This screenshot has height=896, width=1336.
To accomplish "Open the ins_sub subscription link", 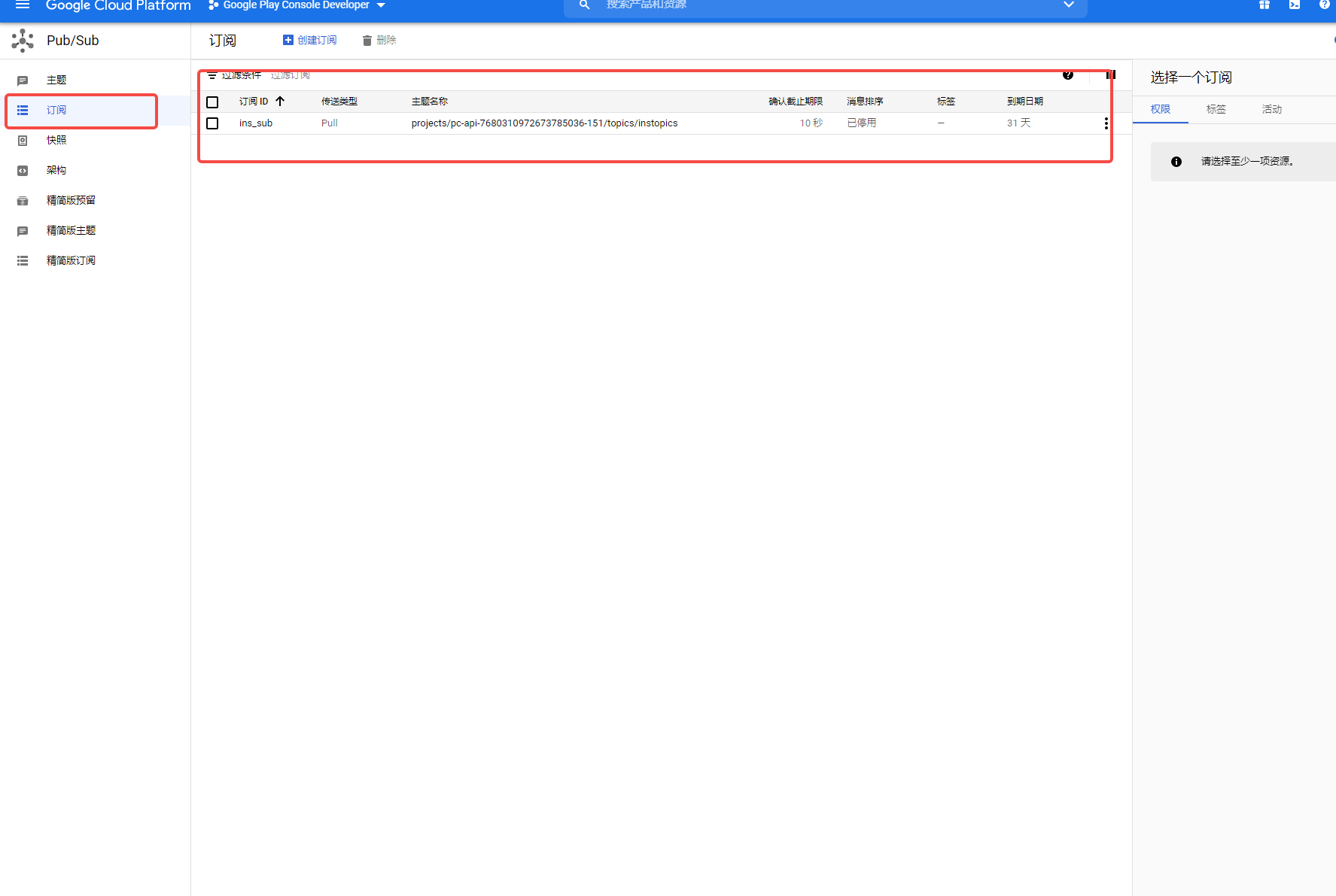I will point(256,123).
